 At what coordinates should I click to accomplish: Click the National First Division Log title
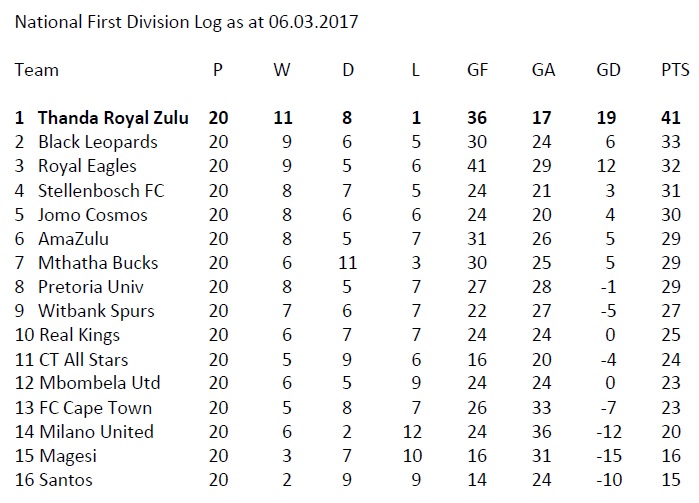(x=187, y=22)
